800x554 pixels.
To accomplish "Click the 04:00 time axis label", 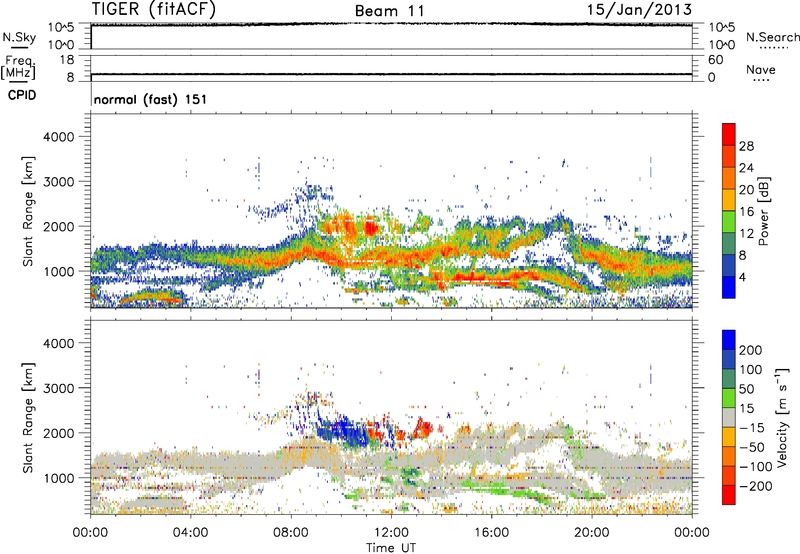I will coord(190,532).
